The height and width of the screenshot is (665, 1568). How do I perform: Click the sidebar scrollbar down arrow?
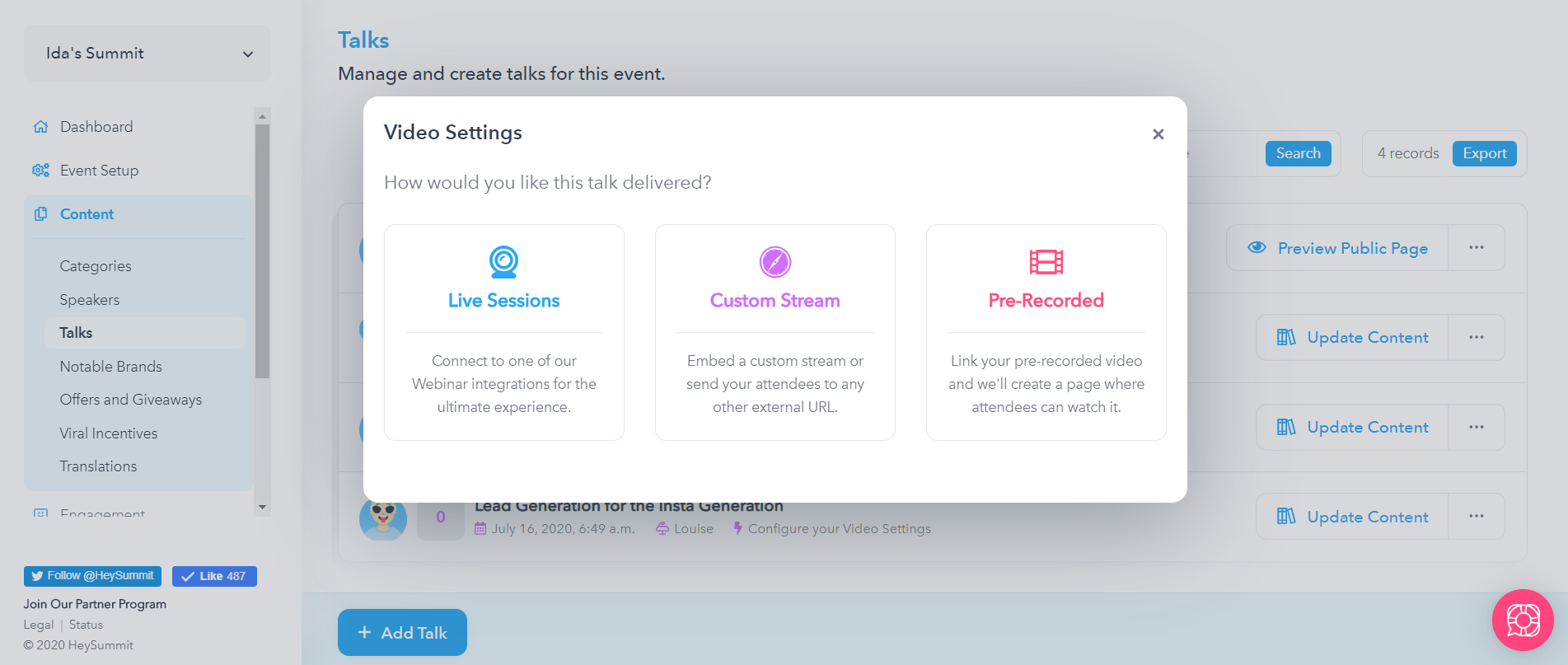262,508
